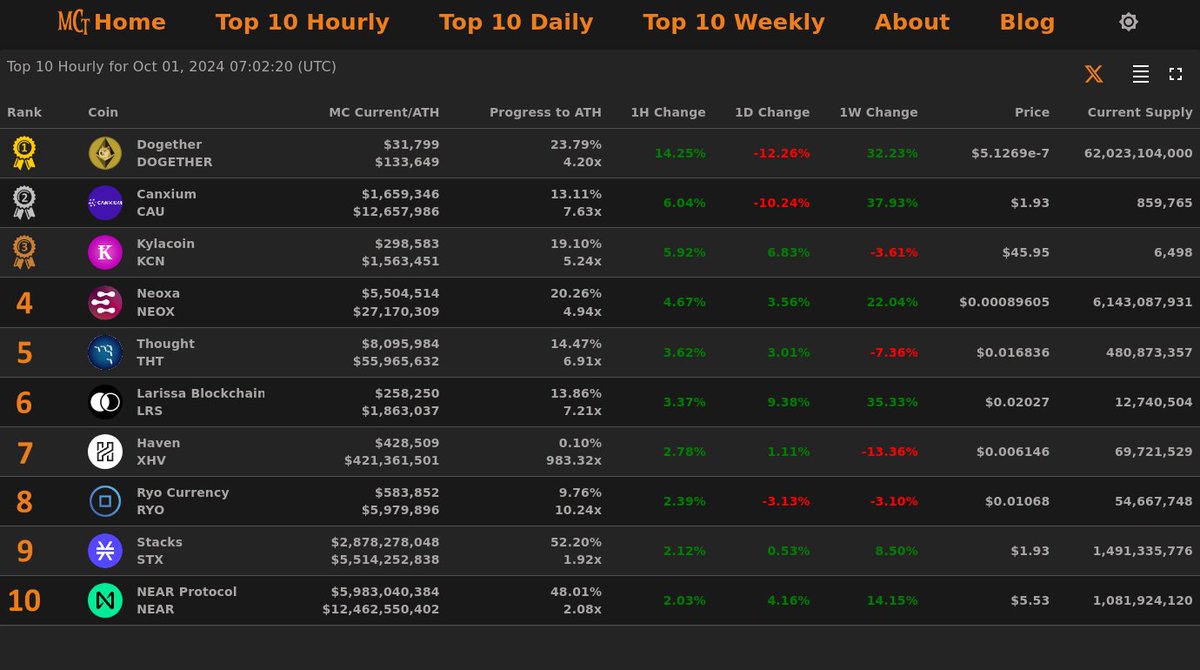The image size is (1200, 670).
Task: Go to the Home page
Action: (x=130, y=22)
